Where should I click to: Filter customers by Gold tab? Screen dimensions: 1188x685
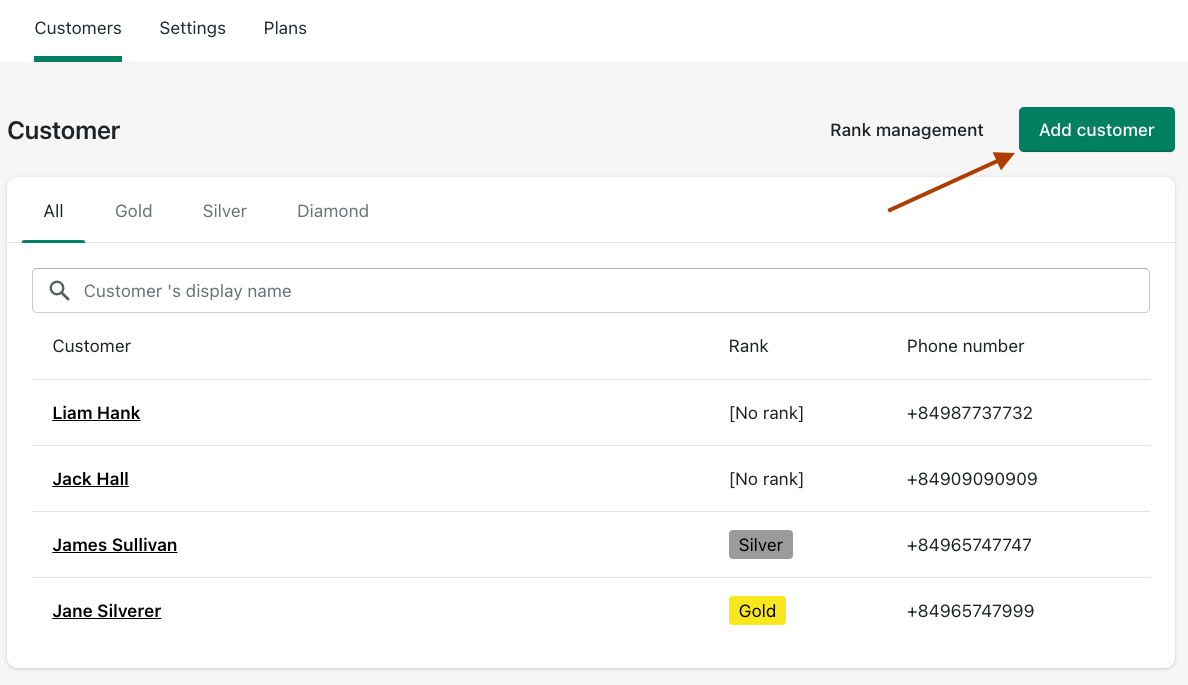pyautogui.click(x=133, y=211)
